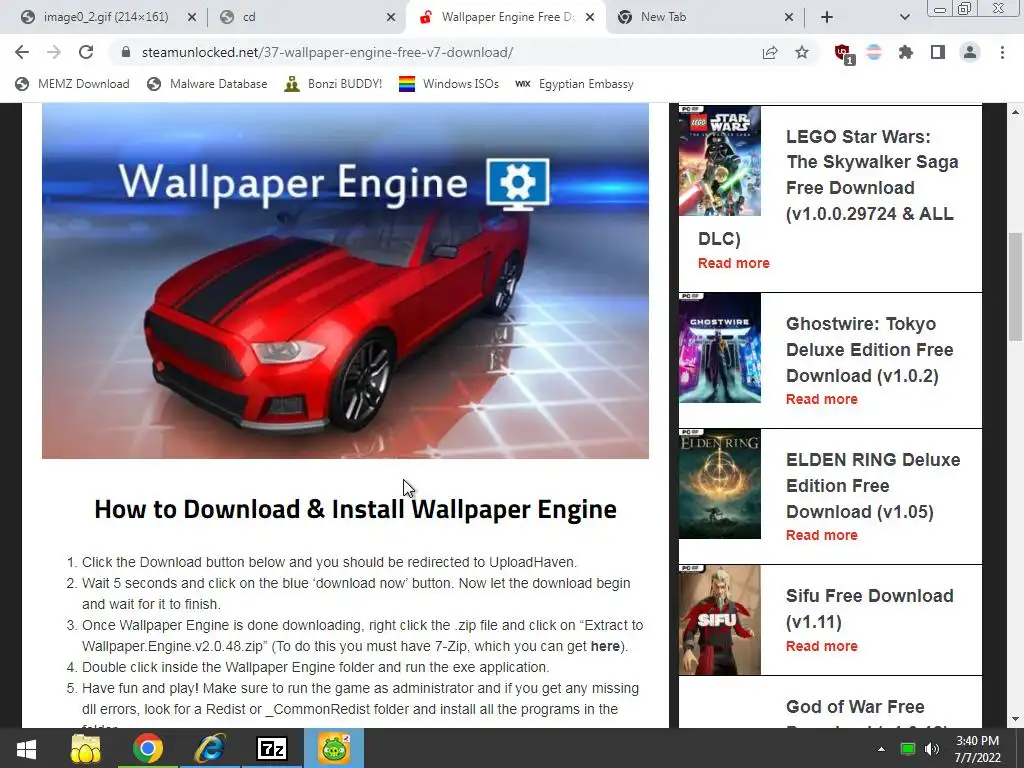1024x768 pixels.
Task: Open Malware Database bookmark
Action: point(207,84)
